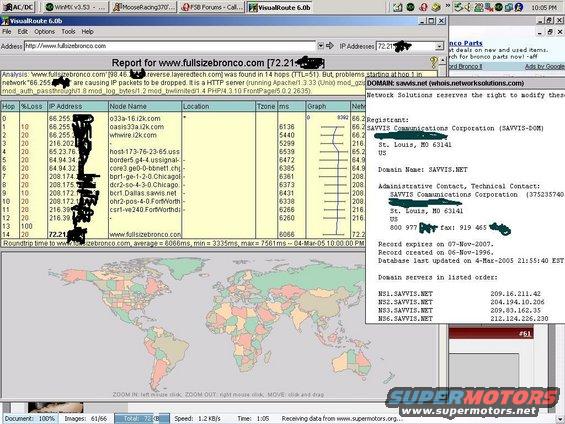Click the green round icon in system tray
This screenshot has height=424, width=565.
point(499,7)
